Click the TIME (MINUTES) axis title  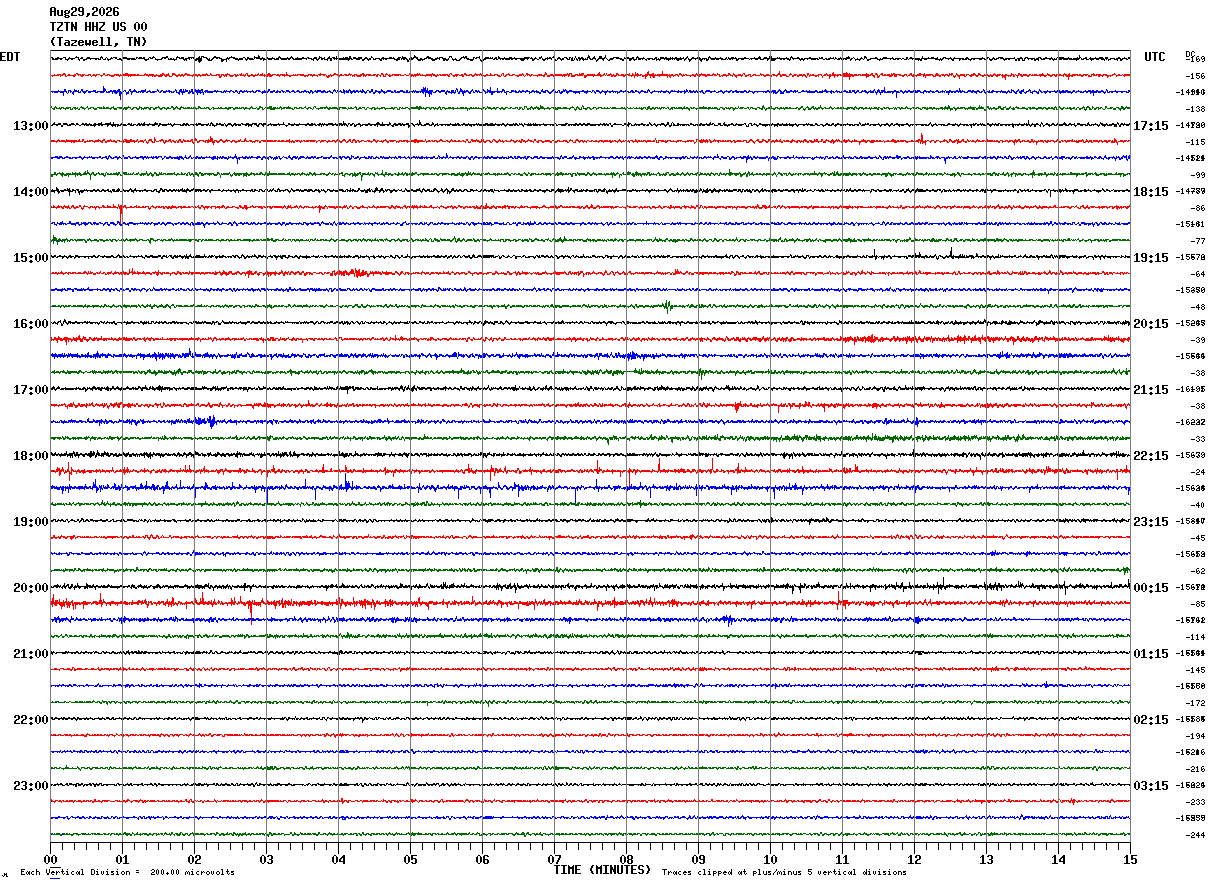(x=602, y=870)
